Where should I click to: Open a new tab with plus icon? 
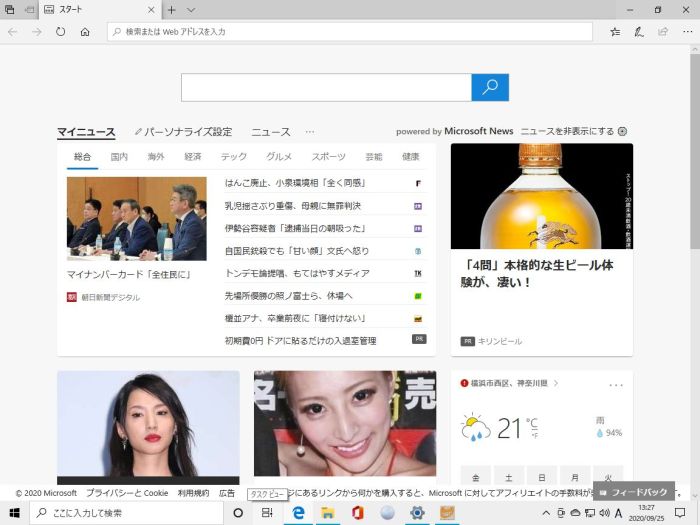[x=171, y=10]
